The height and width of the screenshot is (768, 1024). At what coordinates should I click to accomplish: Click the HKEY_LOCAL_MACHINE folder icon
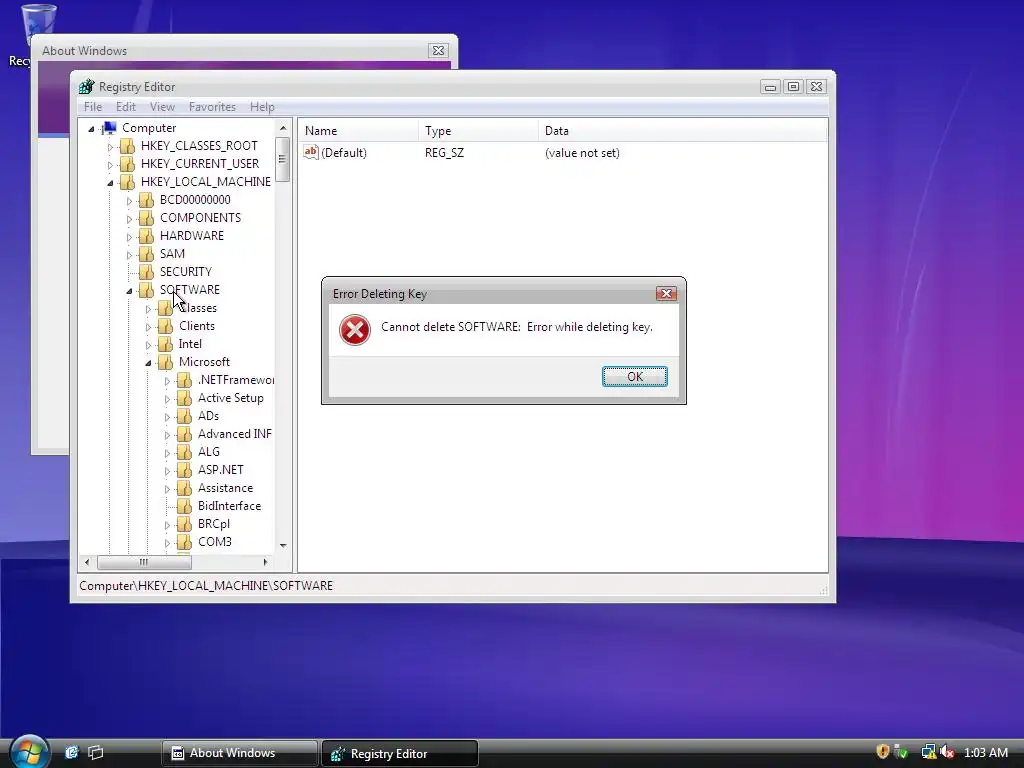point(127,182)
